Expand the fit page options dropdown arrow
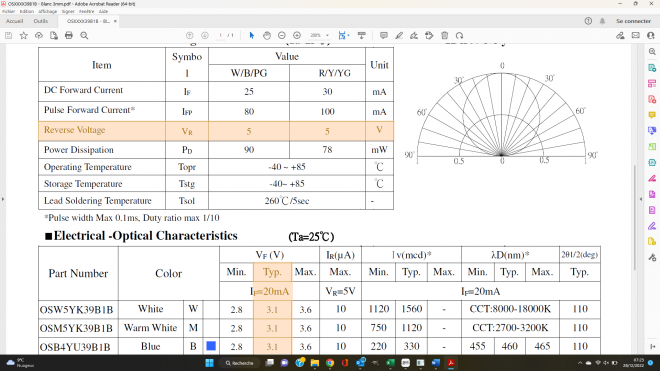660x371 pixels. point(349,35)
